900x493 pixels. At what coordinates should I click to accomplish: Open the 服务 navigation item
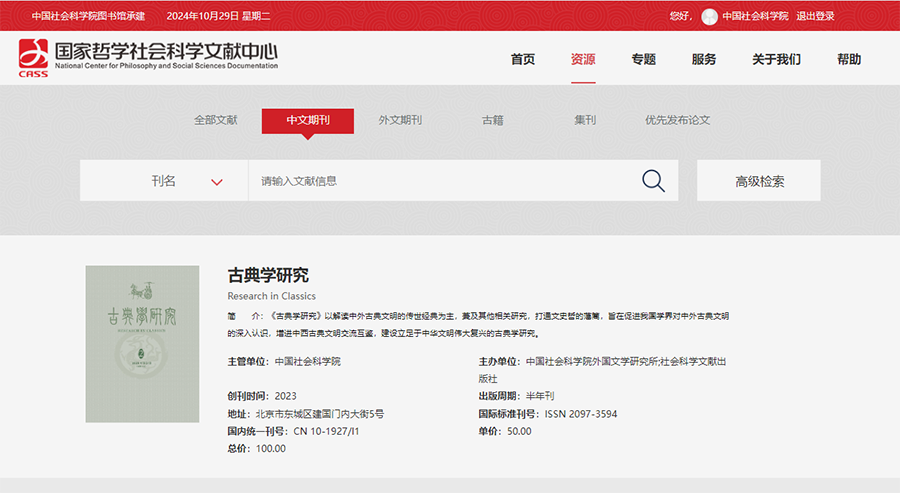(704, 59)
